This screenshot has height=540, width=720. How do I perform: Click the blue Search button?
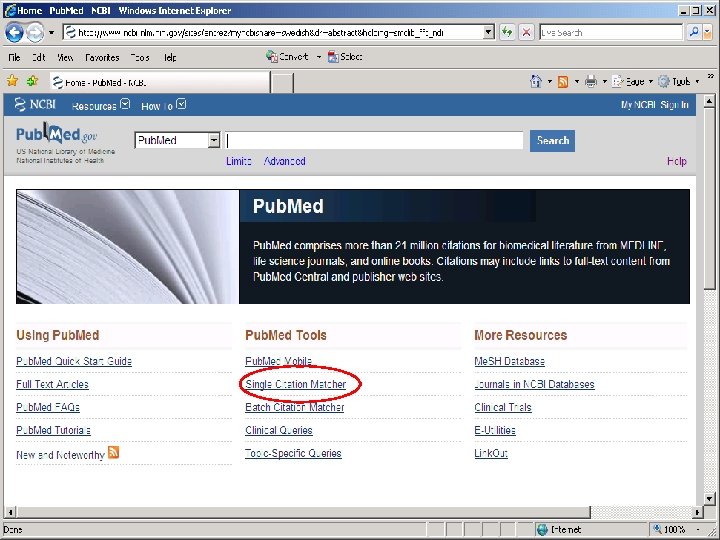click(x=552, y=141)
